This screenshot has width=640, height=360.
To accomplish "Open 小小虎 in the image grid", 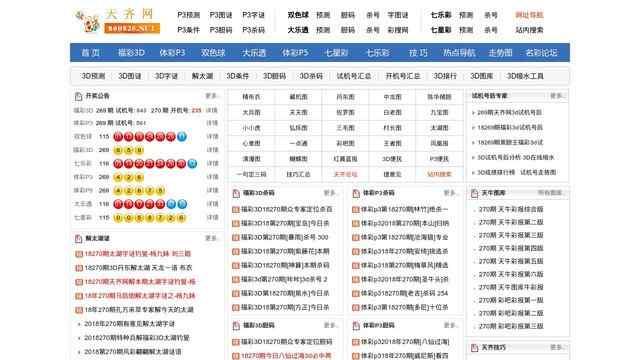I will 251,128.
